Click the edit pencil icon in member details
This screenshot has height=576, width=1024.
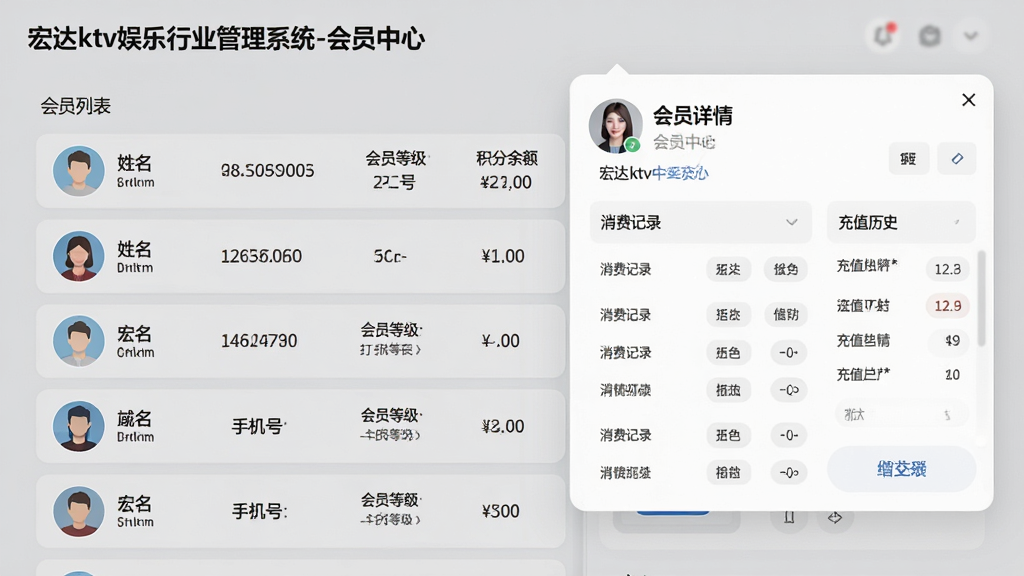point(957,159)
